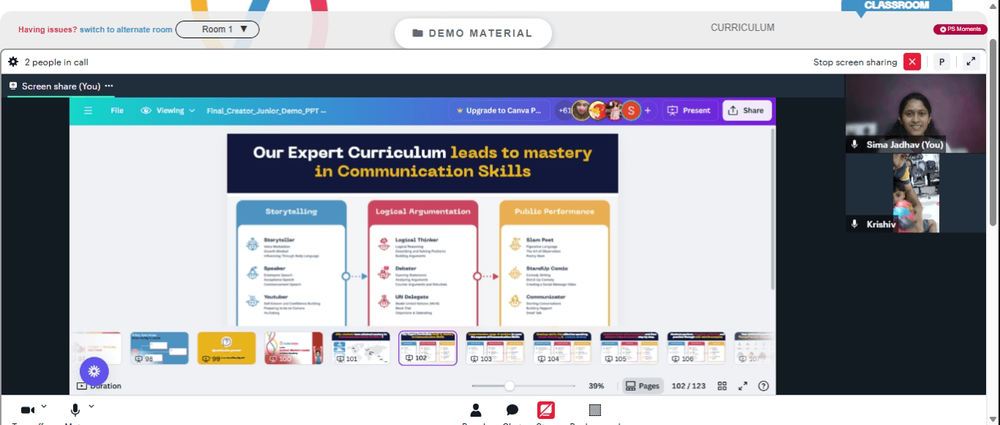The width and height of the screenshot is (1000, 425).
Task: Click Sima Jadhav (You) video tile
Action: click(915, 114)
